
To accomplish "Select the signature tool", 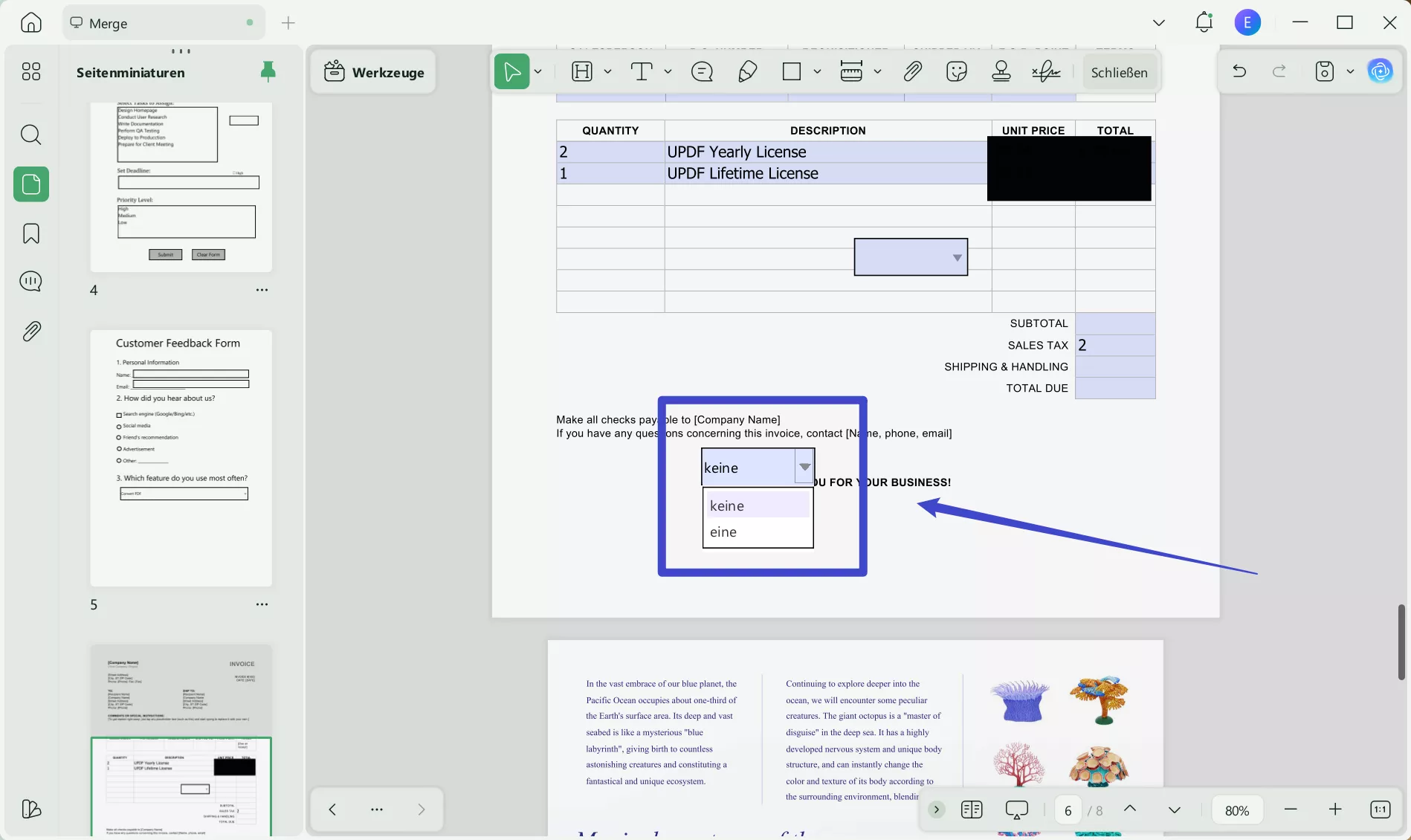I will coord(1047,71).
